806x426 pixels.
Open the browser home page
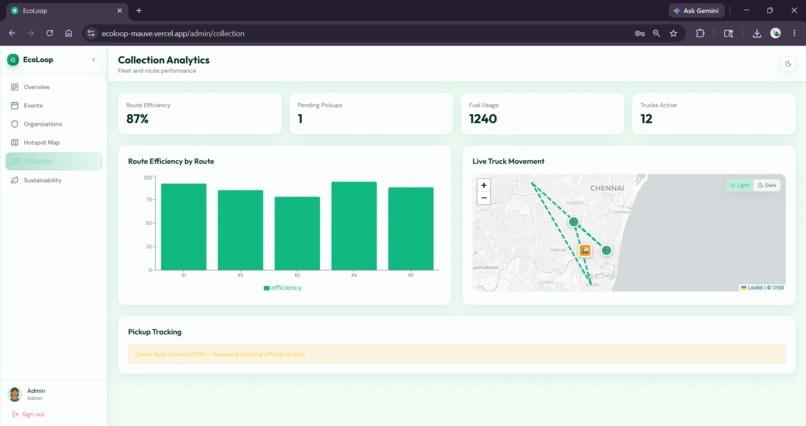tap(68, 33)
